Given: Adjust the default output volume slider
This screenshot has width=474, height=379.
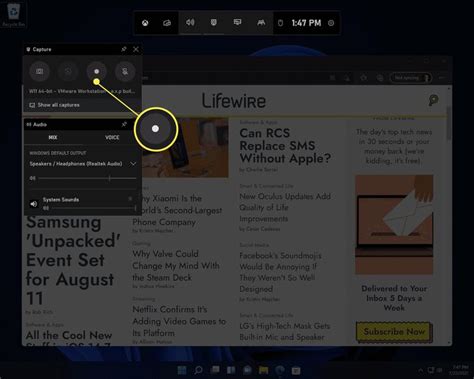Looking at the screenshot, I should pos(87,178).
